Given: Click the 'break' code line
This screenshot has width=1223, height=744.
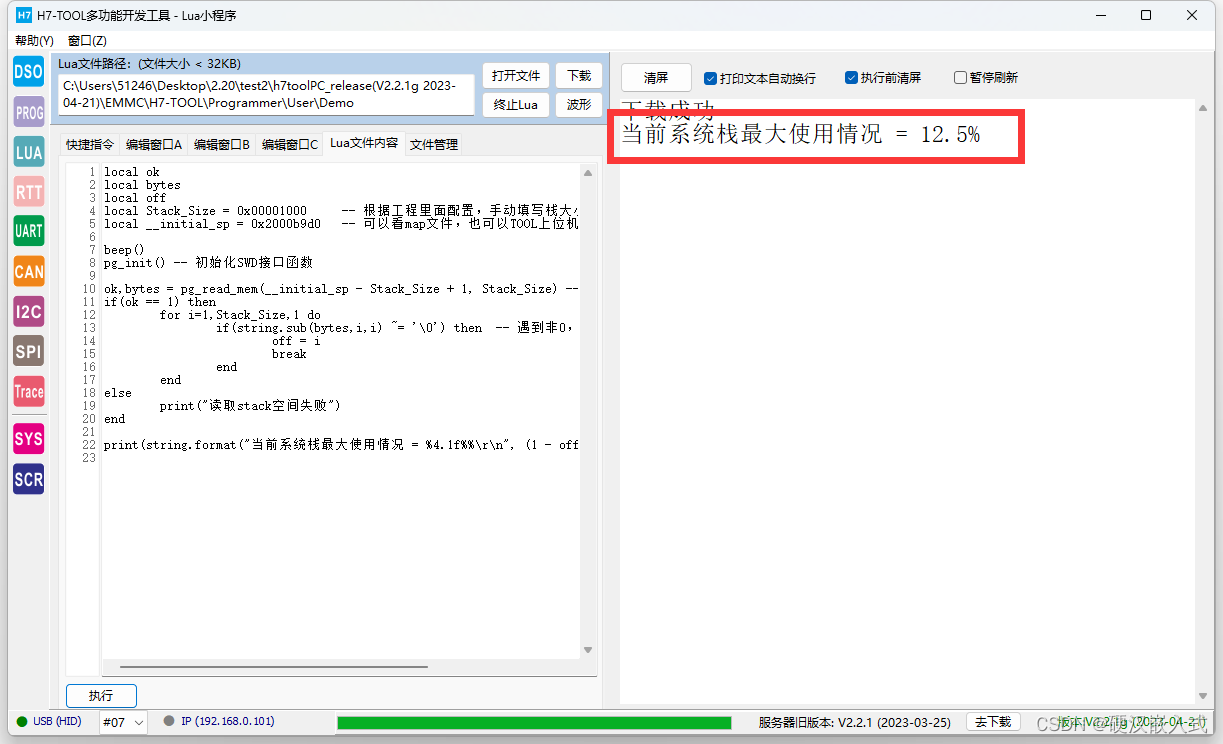Looking at the screenshot, I should point(289,354).
